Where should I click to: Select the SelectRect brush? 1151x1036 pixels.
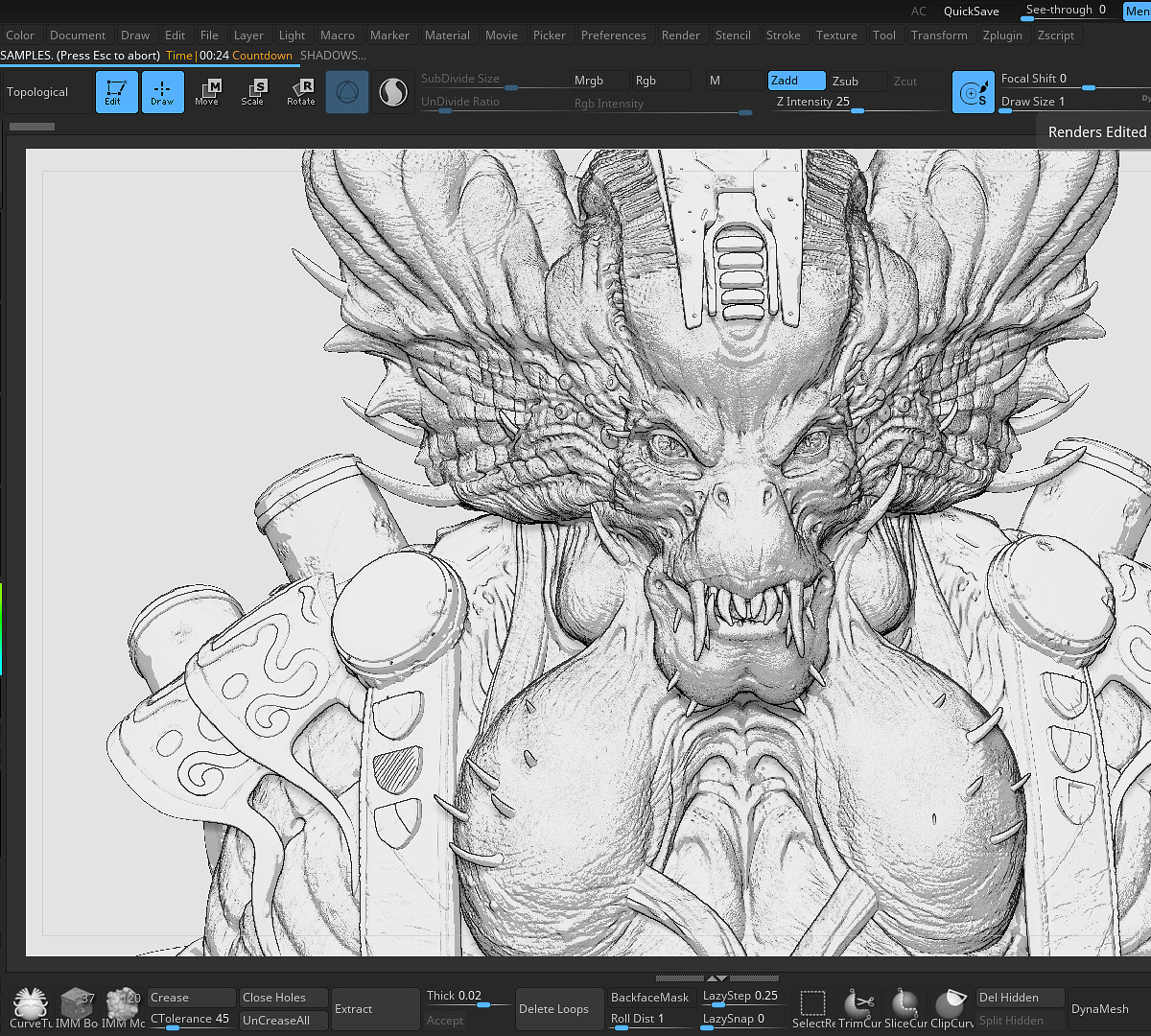pyautogui.click(x=813, y=1009)
